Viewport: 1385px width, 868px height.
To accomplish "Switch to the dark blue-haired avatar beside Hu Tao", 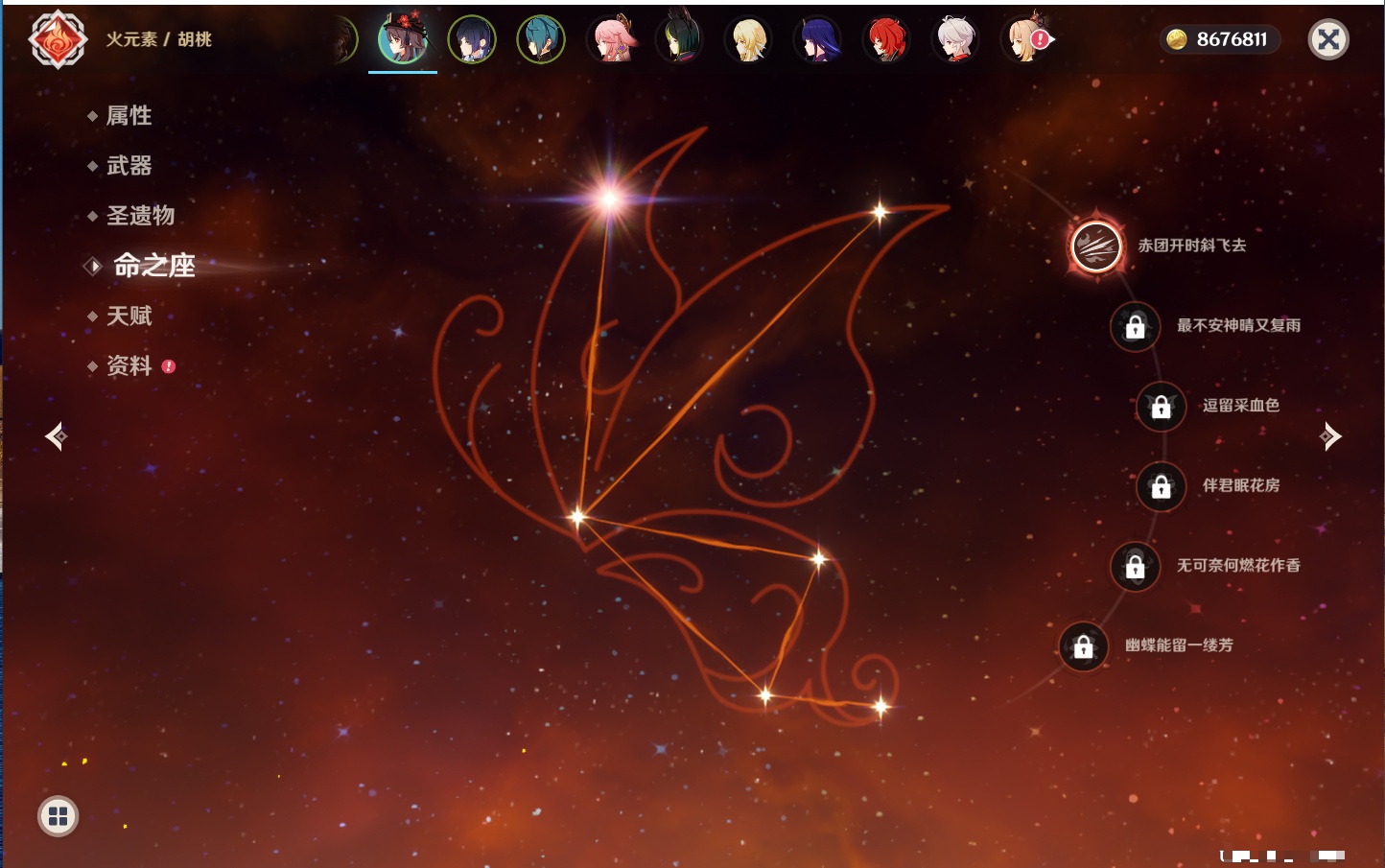I will tap(472, 39).
